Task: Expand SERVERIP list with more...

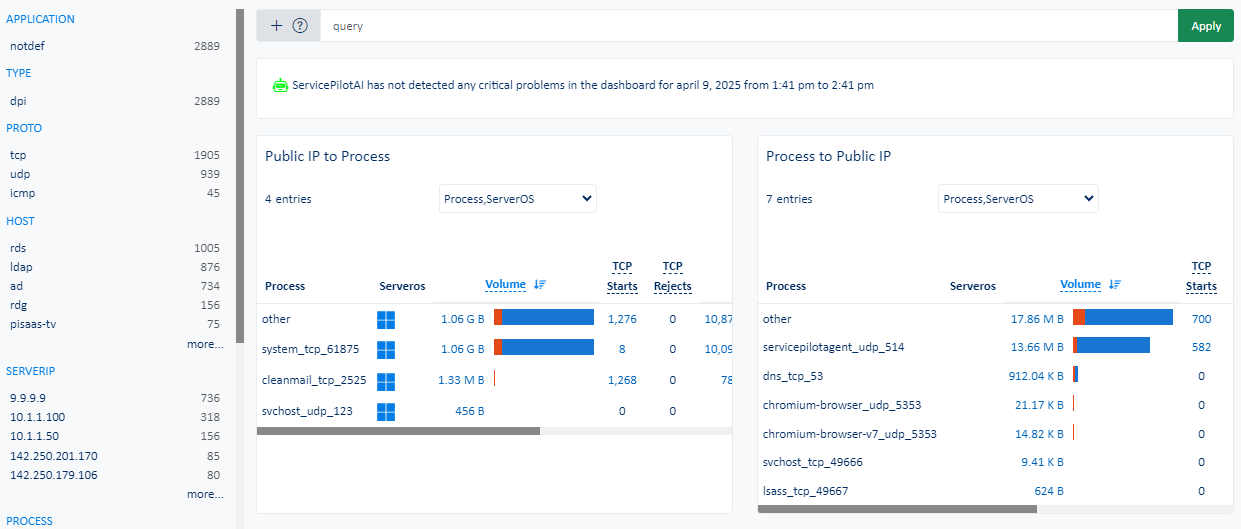Action: pyautogui.click(x=205, y=494)
